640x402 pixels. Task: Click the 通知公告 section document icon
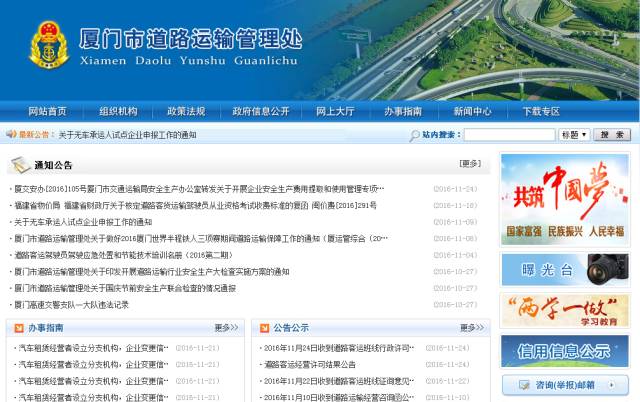click(20, 164)
